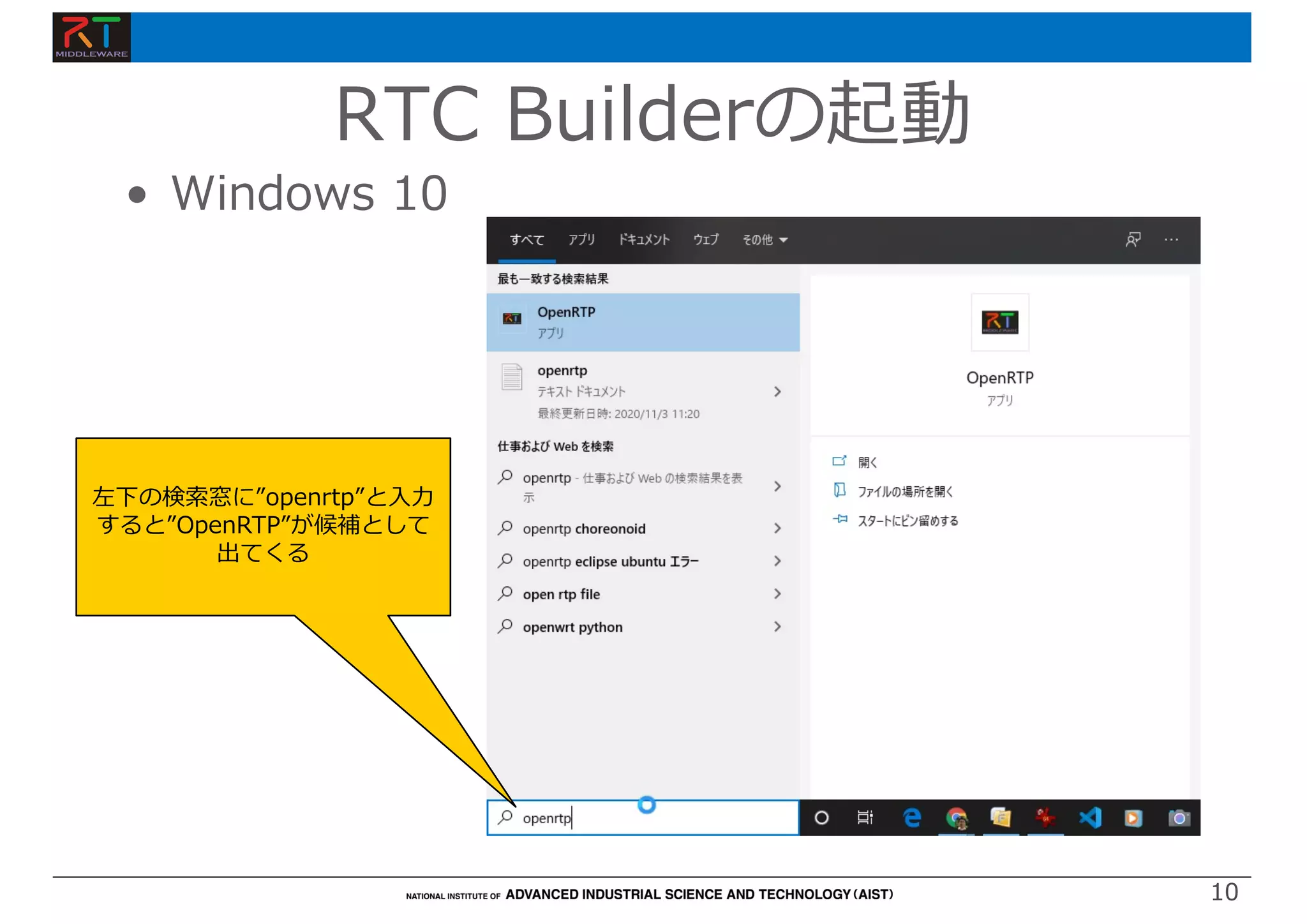The image size is (1307, 924).
Task: Open Task View on the taskbar
Action: tap(865, 818)
